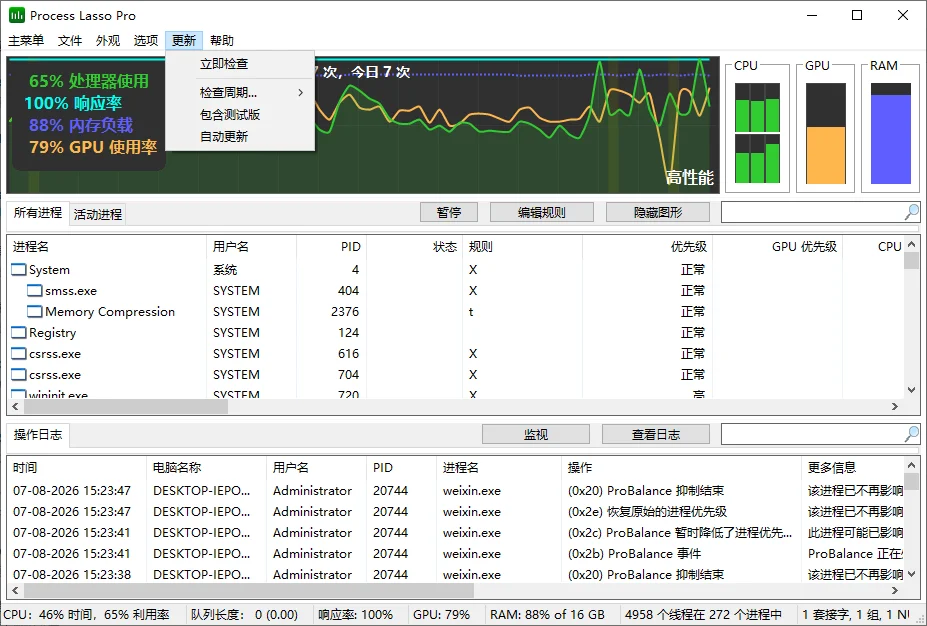Click the 编辑规则 button
The width and height of the screenshot is (927, 626).
[542, 212]
